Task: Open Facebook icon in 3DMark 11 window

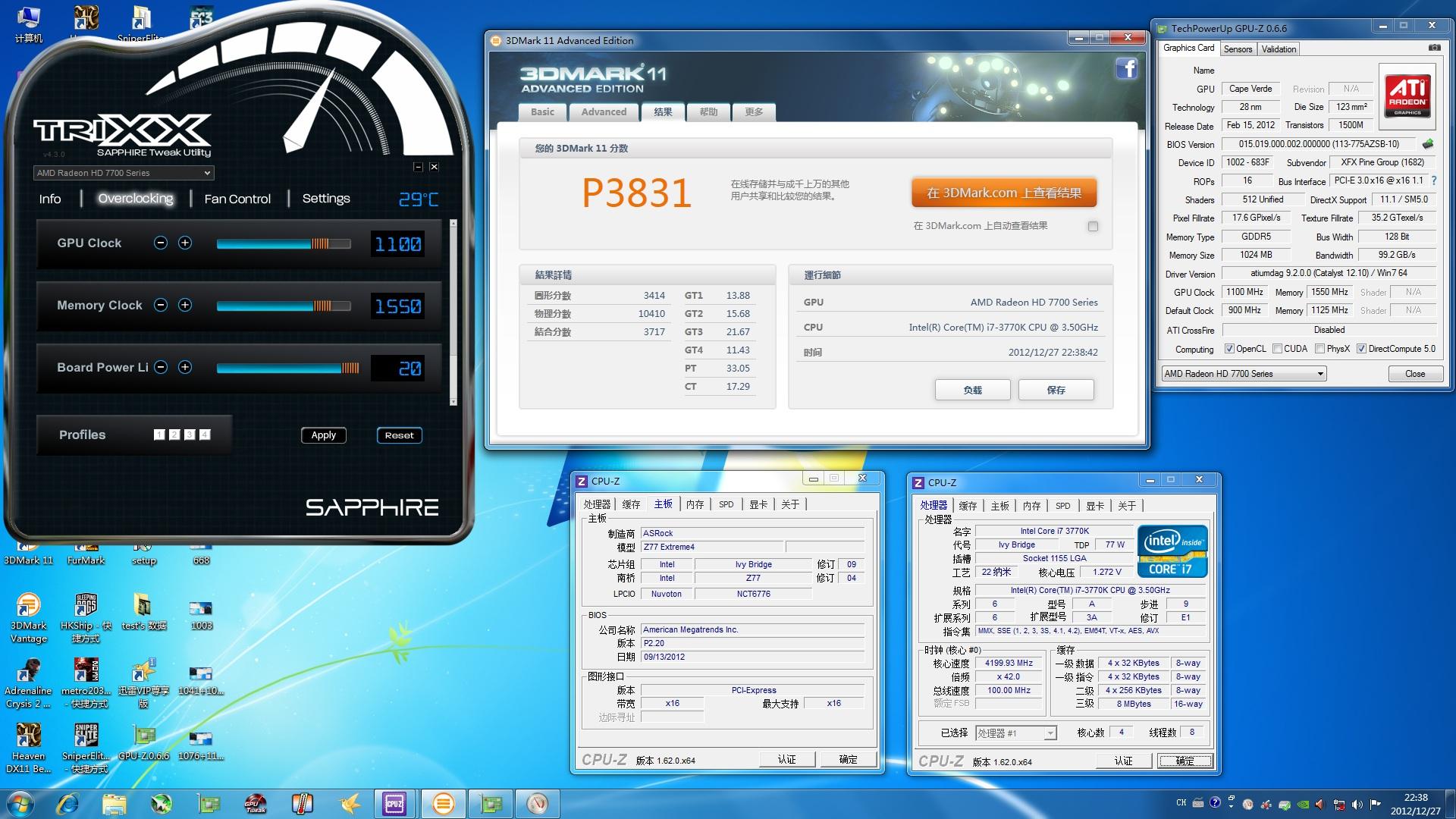Action: pyautogui.click(x=1126, y=68)
